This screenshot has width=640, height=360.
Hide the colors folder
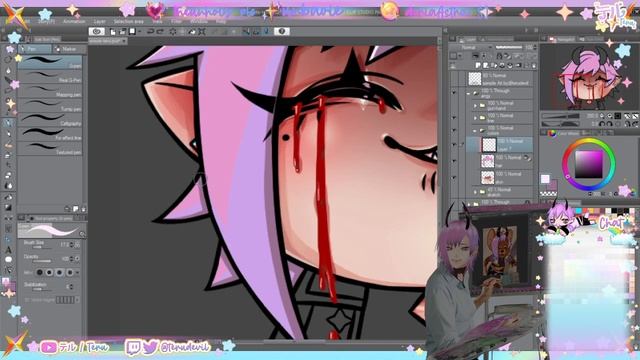point(454,130)
